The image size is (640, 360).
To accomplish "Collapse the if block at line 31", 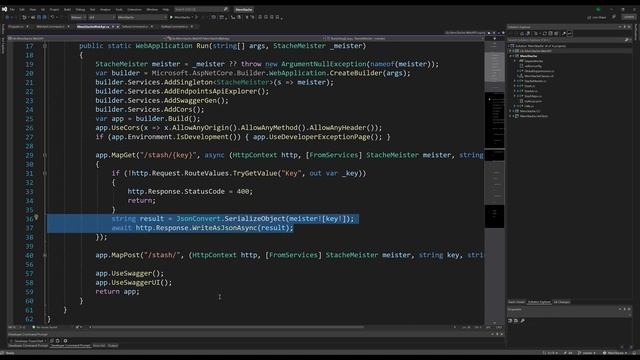I will [x=45, y=173].
